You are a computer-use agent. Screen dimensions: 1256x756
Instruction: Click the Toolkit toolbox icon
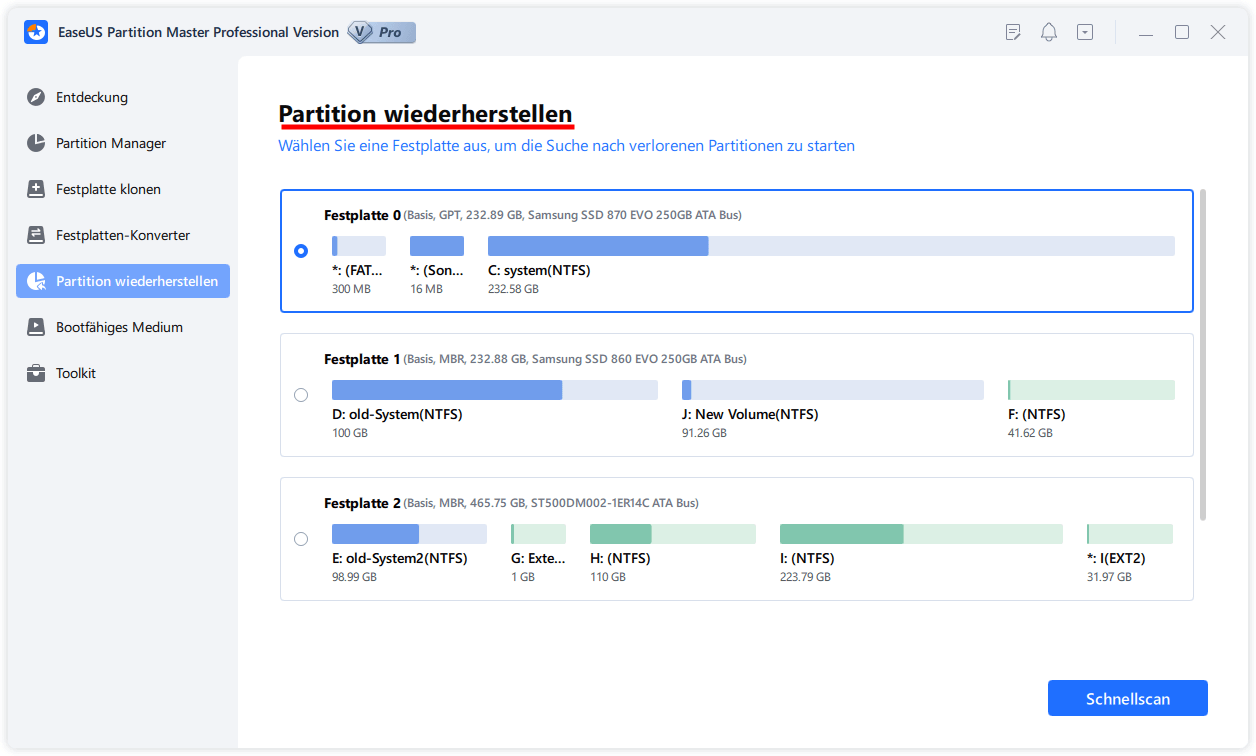pos(36,372)
